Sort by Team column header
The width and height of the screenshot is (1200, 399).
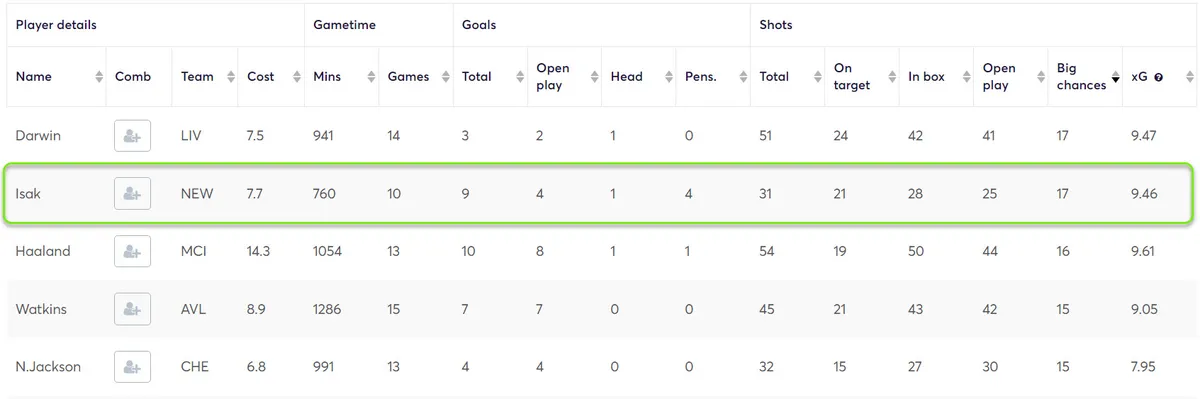197,77
